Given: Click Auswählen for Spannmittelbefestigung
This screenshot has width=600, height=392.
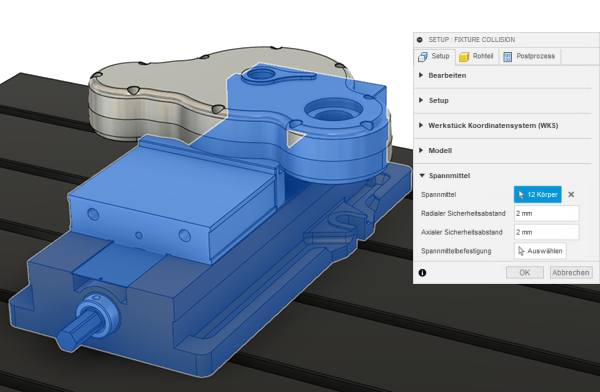Looking at the screenshot, I should pos(540,251).
